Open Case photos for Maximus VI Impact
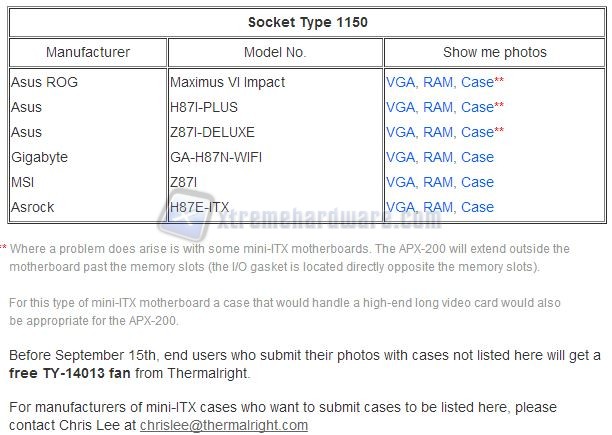The height and width of the screenshot is (435, 612). pyautogui.click(x=477, y=82)
